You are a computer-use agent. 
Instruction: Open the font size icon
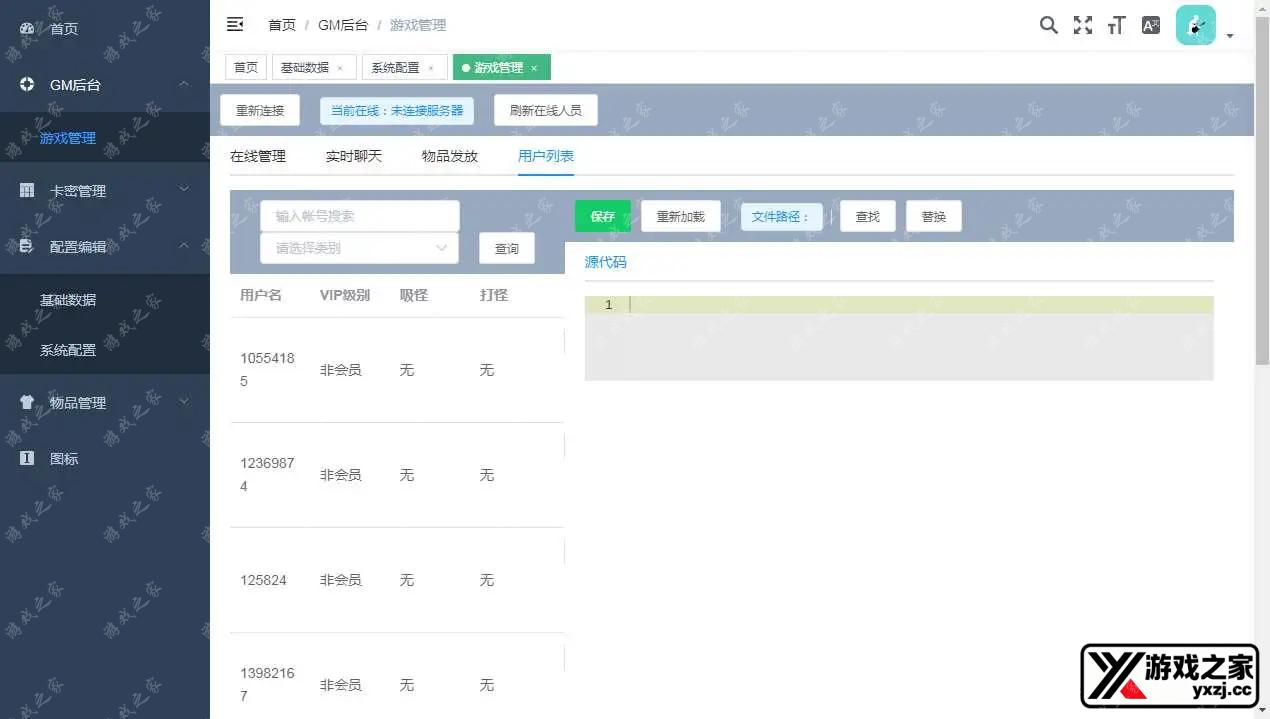1116,25
